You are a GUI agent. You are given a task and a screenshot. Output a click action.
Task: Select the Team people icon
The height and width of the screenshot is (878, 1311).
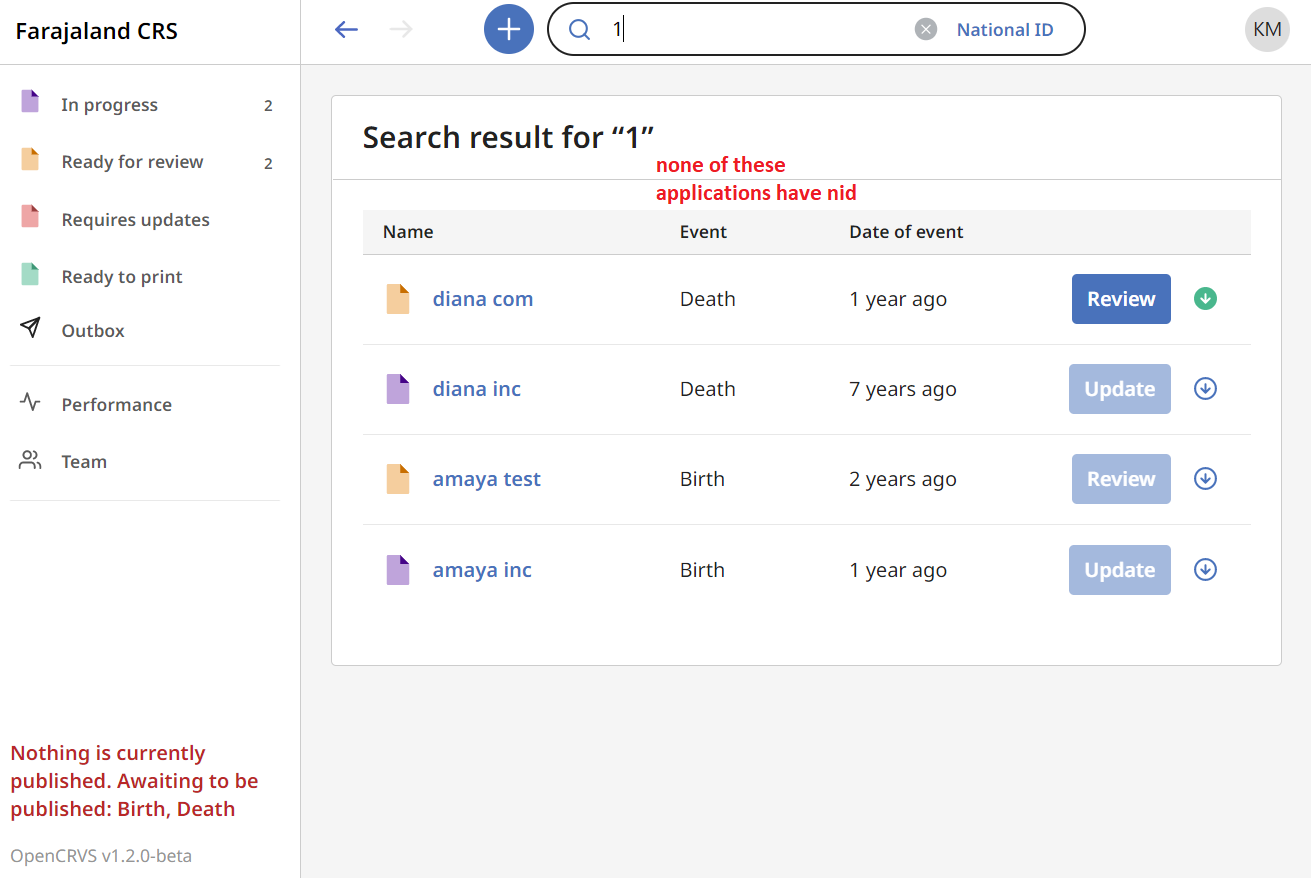pyautogui.click(x=29, y=460)
